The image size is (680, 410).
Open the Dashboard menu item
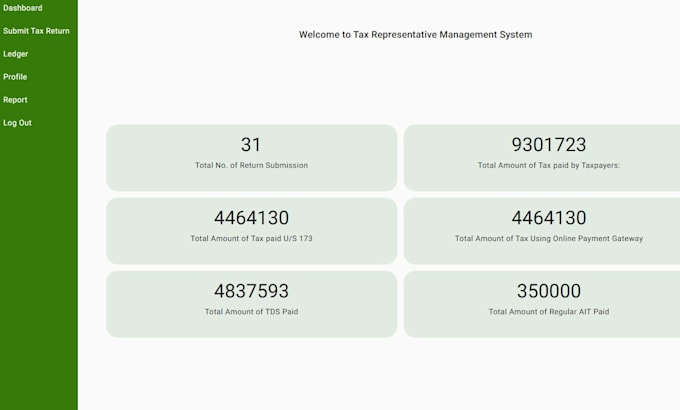click(23, 8)
